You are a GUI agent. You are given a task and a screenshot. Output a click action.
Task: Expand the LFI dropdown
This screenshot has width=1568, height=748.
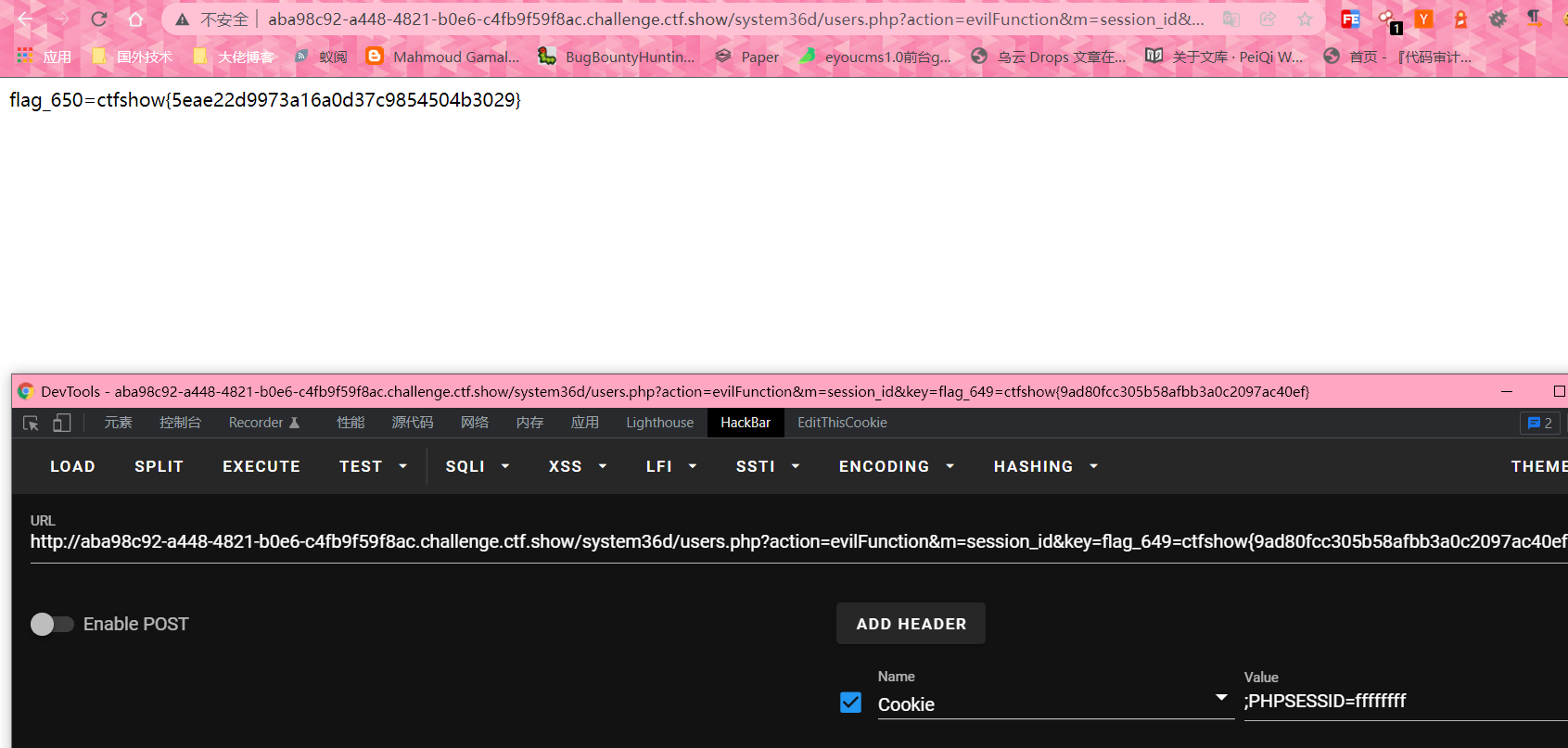click(x=671, y=466)
